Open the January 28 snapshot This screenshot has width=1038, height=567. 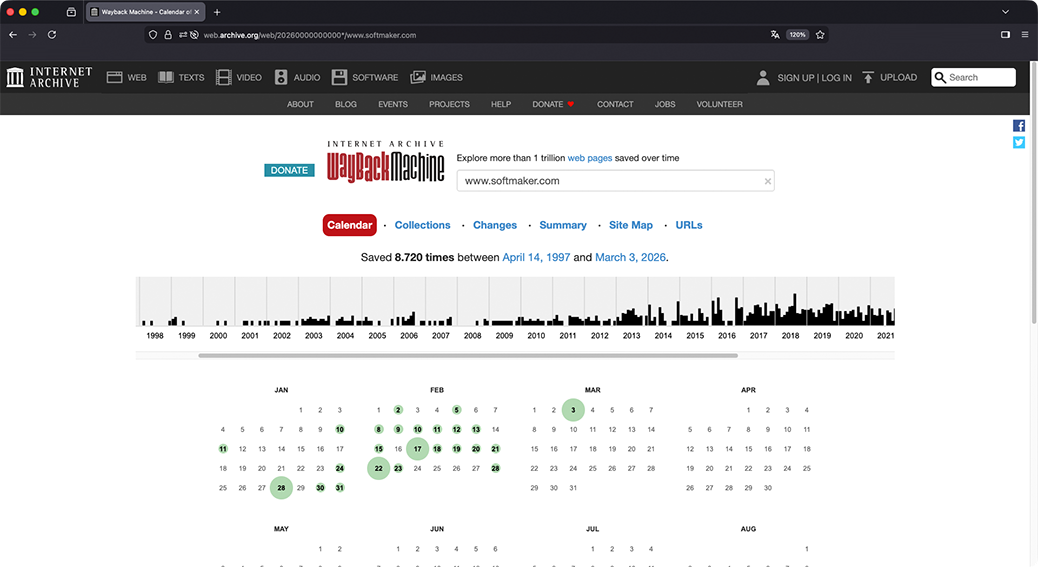[281, 488]
